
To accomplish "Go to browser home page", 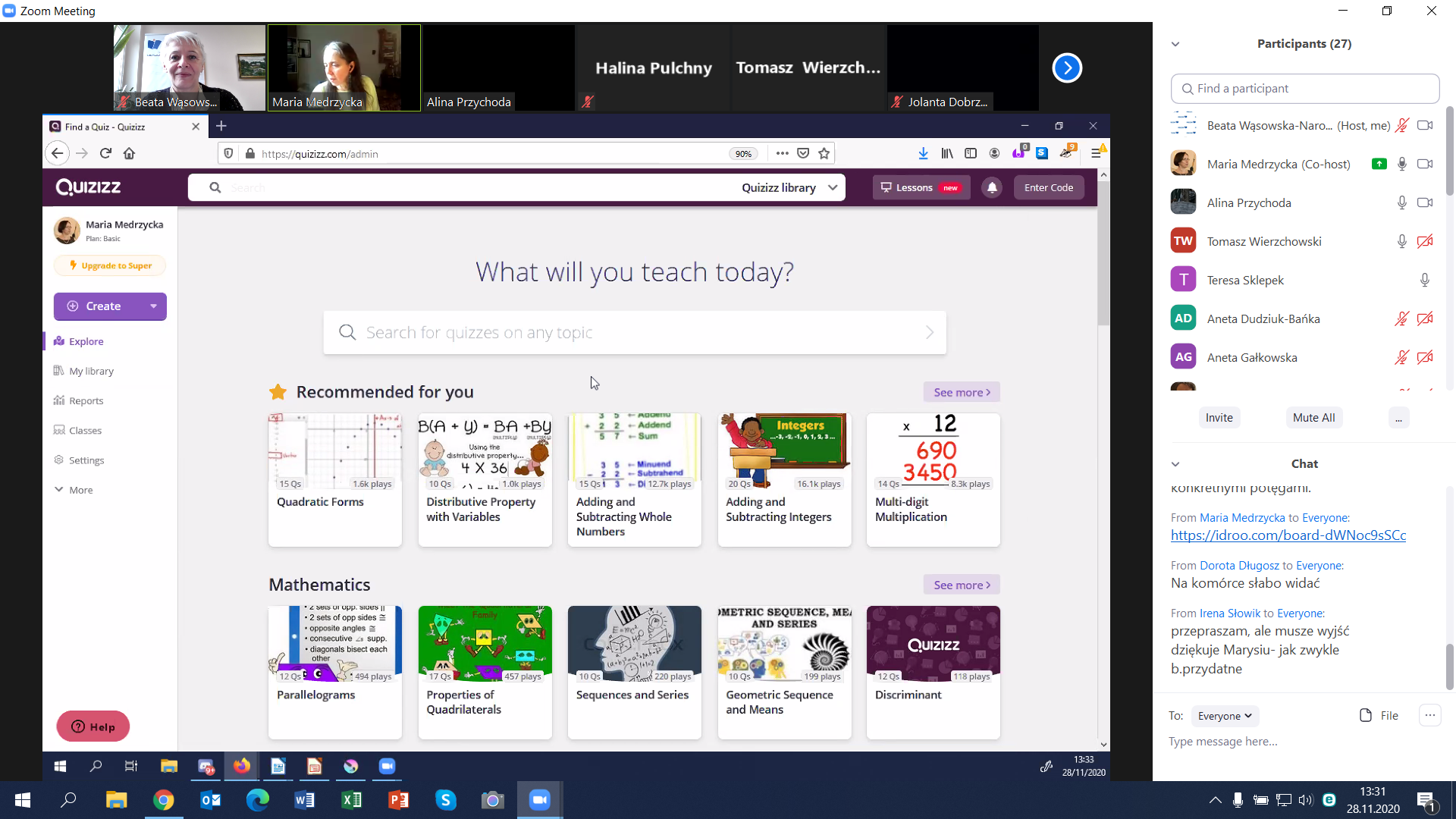I will 129,153.
